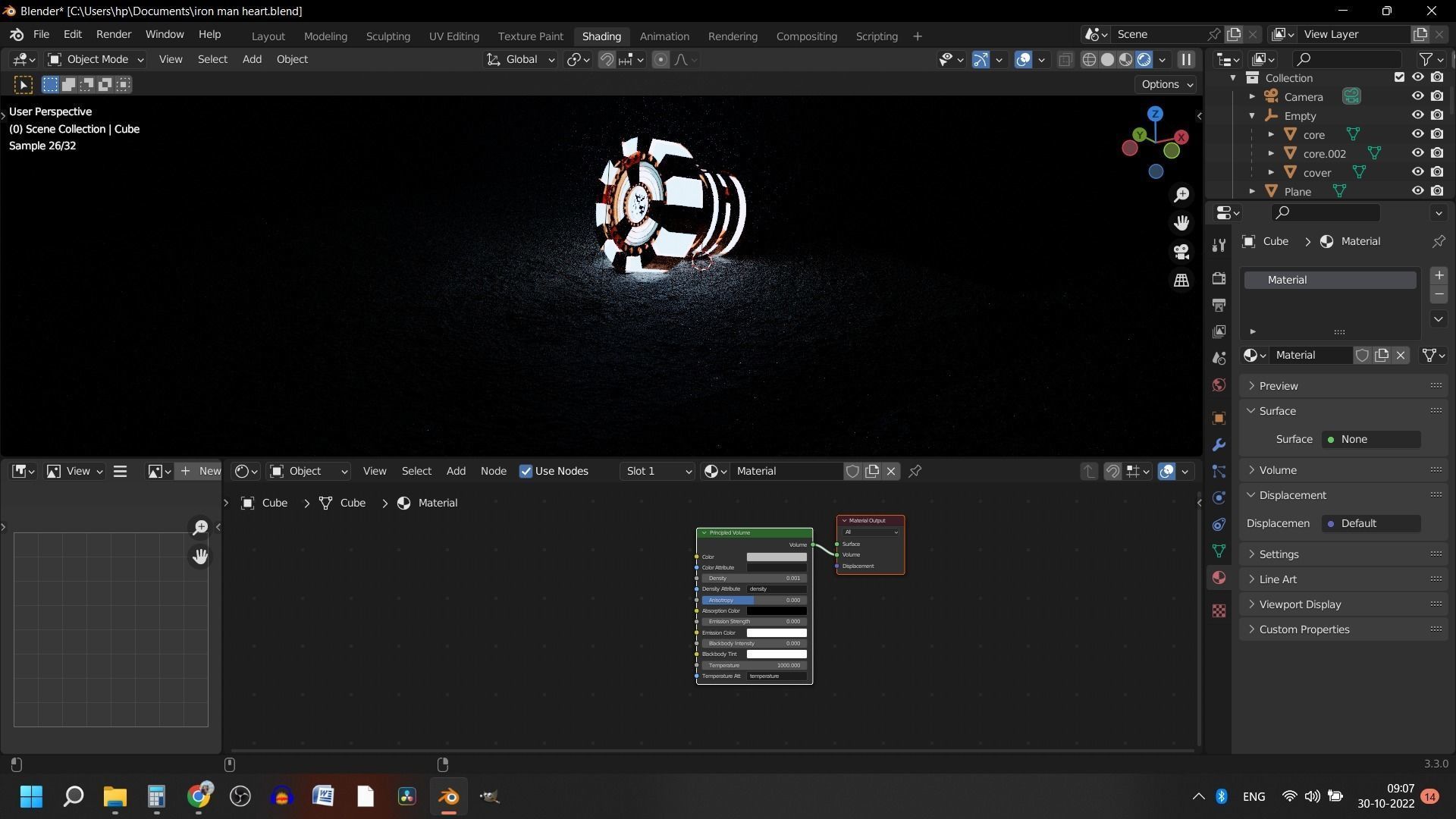
Task: Open the Particle properties tab
Action: 1219,472
